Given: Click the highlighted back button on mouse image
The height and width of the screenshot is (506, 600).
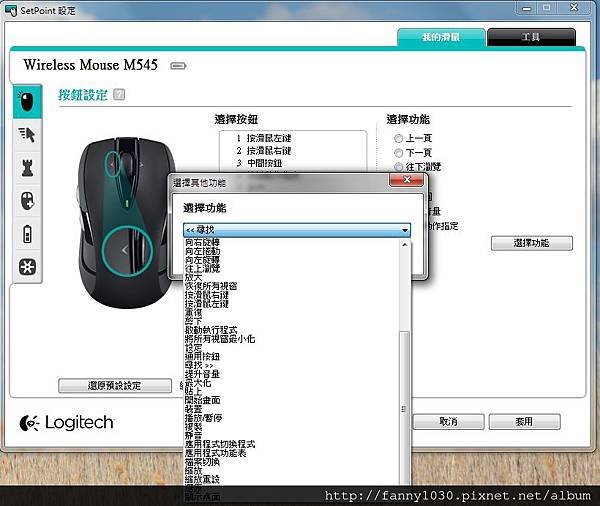Looking at the screenshot, I should coord(127,250).
